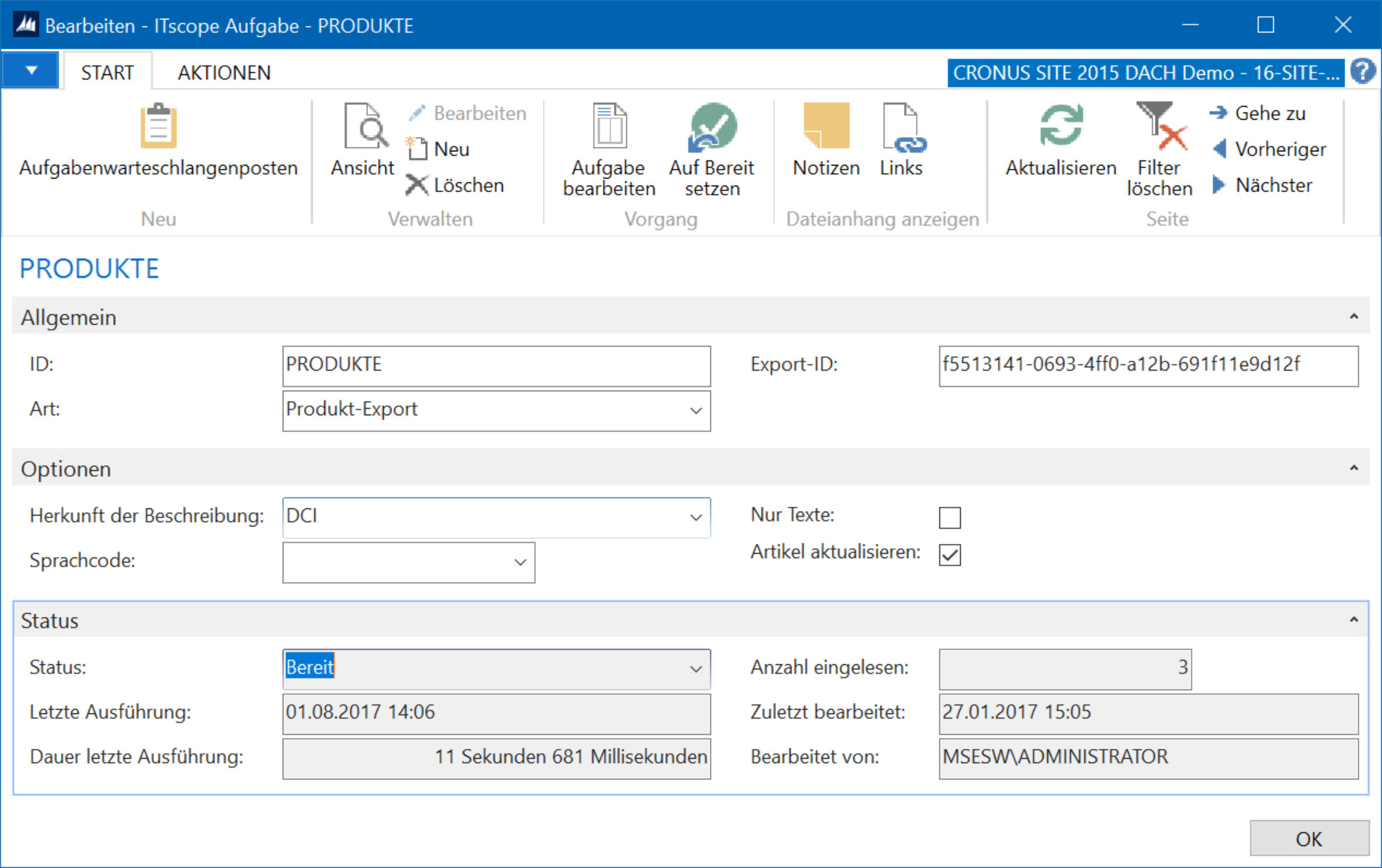The width and height of the screenshot is (1382, 868).
Task: Maximize the ITscope Aufgabe window
Action: tap(1266, 25)
